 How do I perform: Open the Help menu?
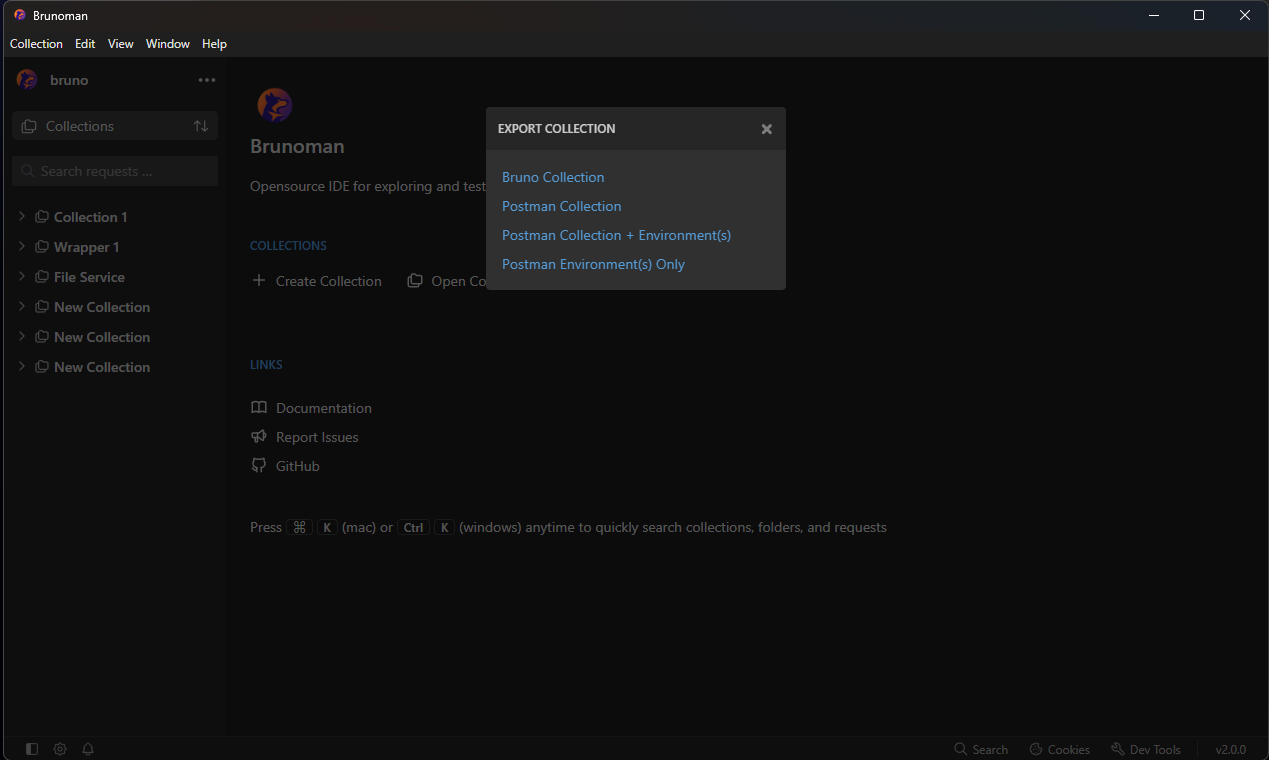tap(214, 43)
